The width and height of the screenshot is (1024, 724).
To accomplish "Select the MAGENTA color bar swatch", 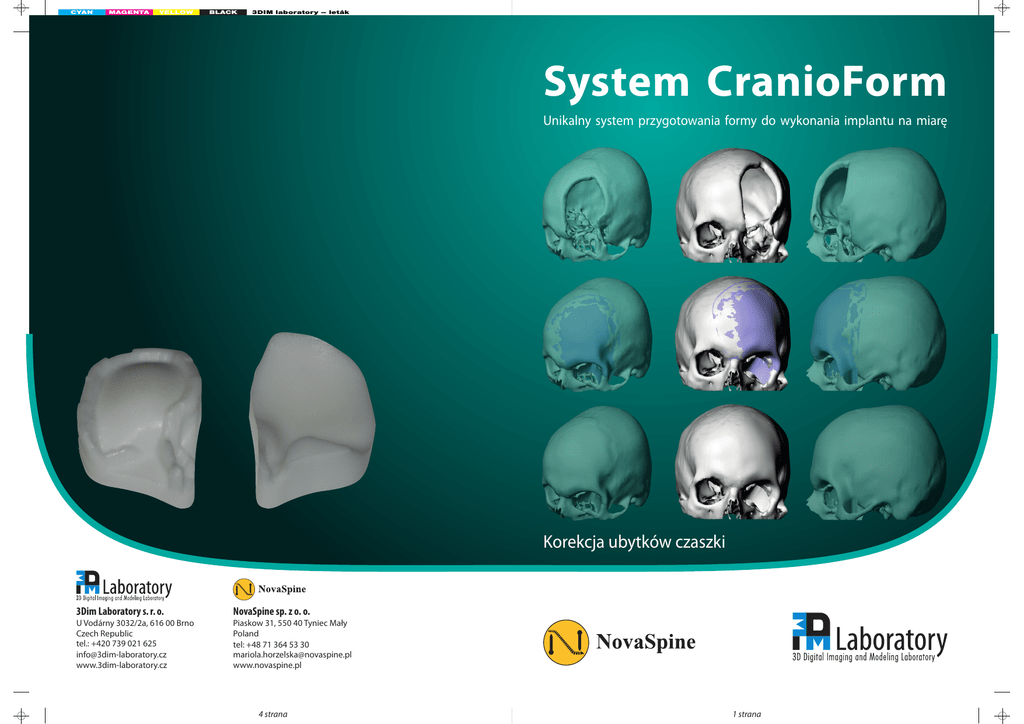I will pyautogui.click(x=128, y=12).
